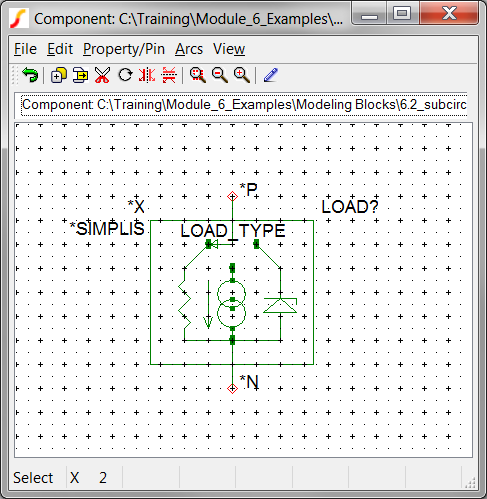
Task: Click the component path text field
Action: click(244, 105)
